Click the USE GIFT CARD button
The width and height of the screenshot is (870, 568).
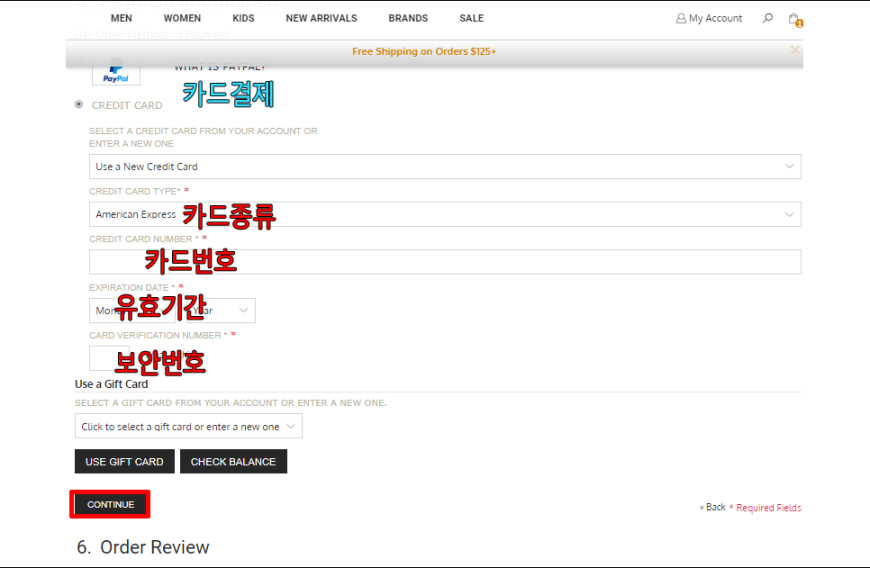pos(124,462)
